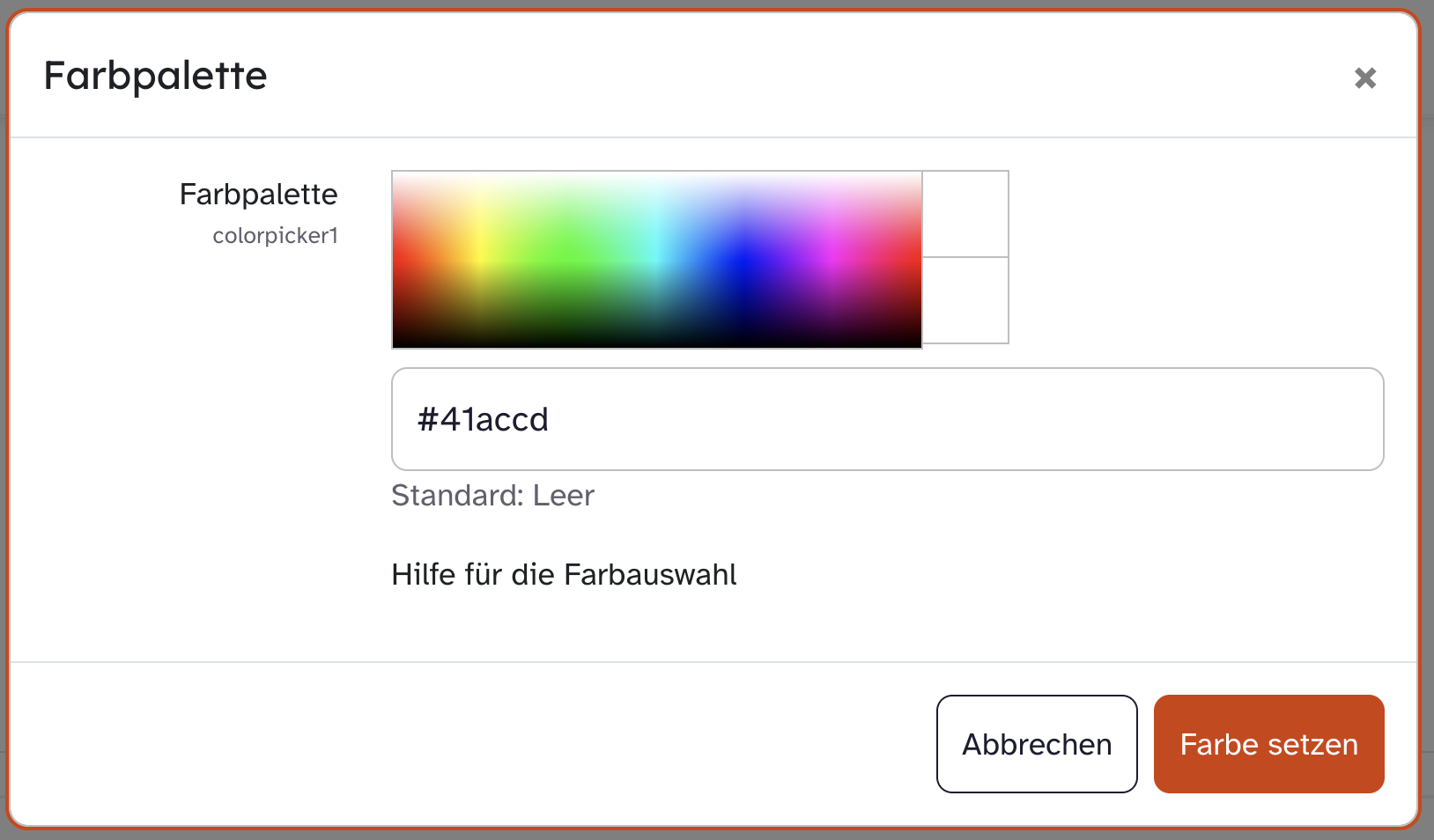Click the Farbe setzen button

[1268, 744]
